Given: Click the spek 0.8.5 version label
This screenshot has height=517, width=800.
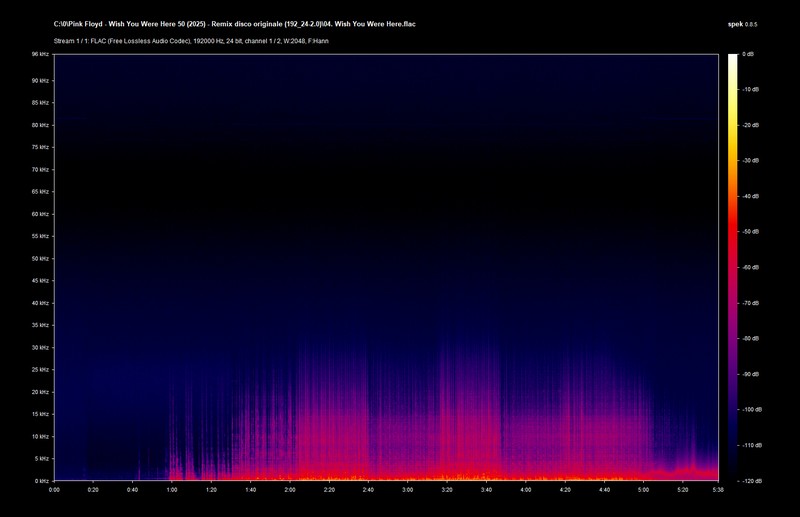Looking at the screenshot, I should click(742, 24).
